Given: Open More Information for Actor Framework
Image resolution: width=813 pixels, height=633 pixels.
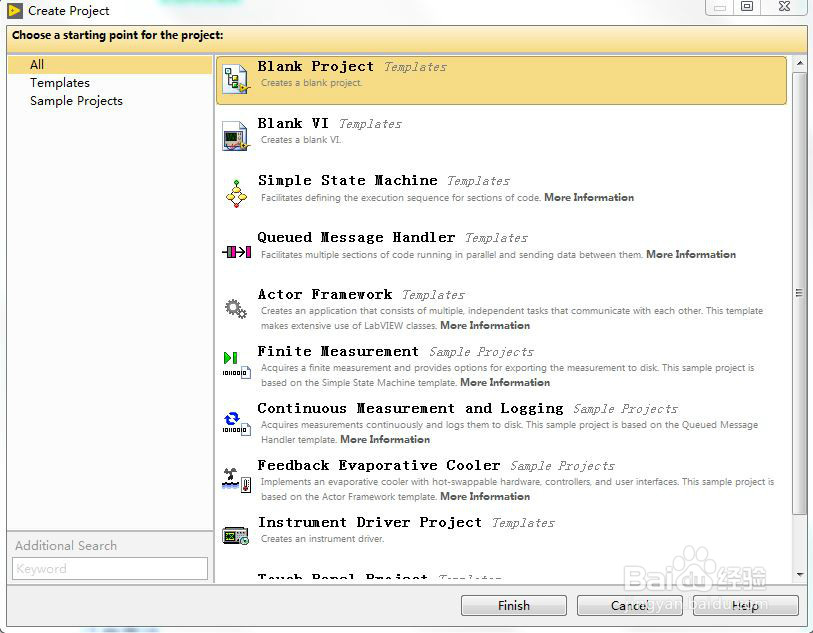Looking at the screenshot, I should [x=485, y=326].
